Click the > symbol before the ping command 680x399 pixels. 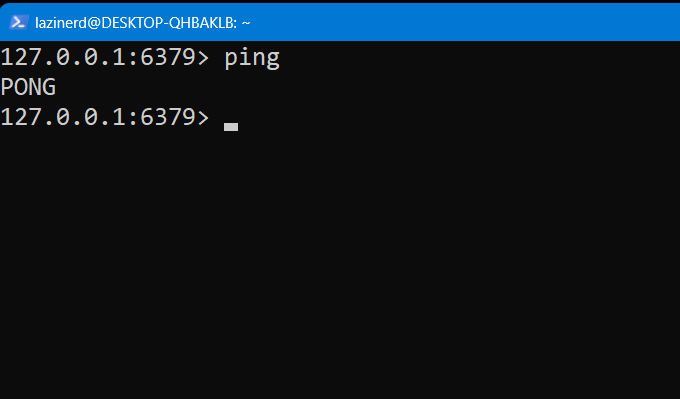pyautogui.click(x=203, y=58)
